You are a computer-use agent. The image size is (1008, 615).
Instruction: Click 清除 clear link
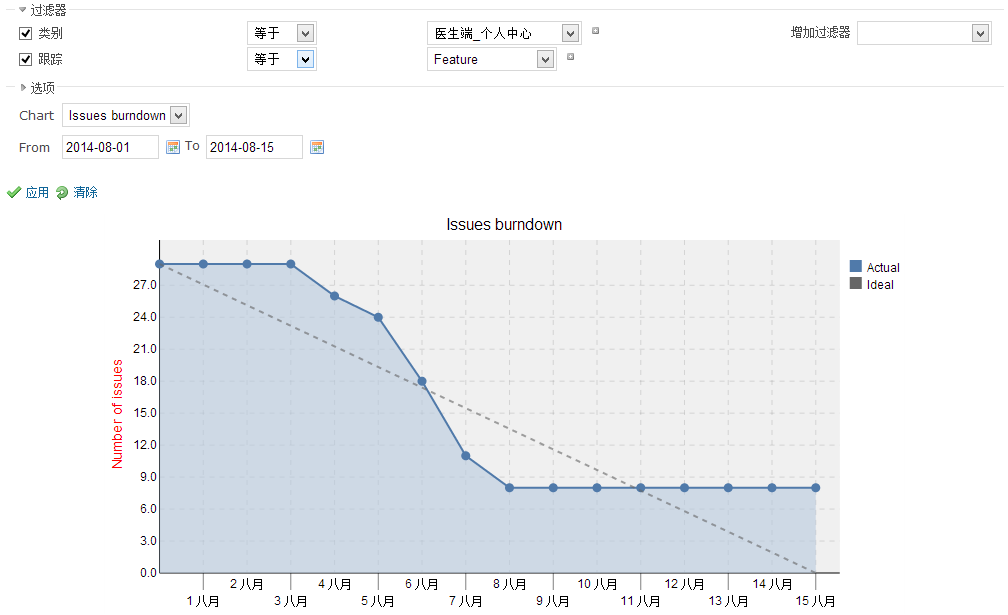[86, 192]
